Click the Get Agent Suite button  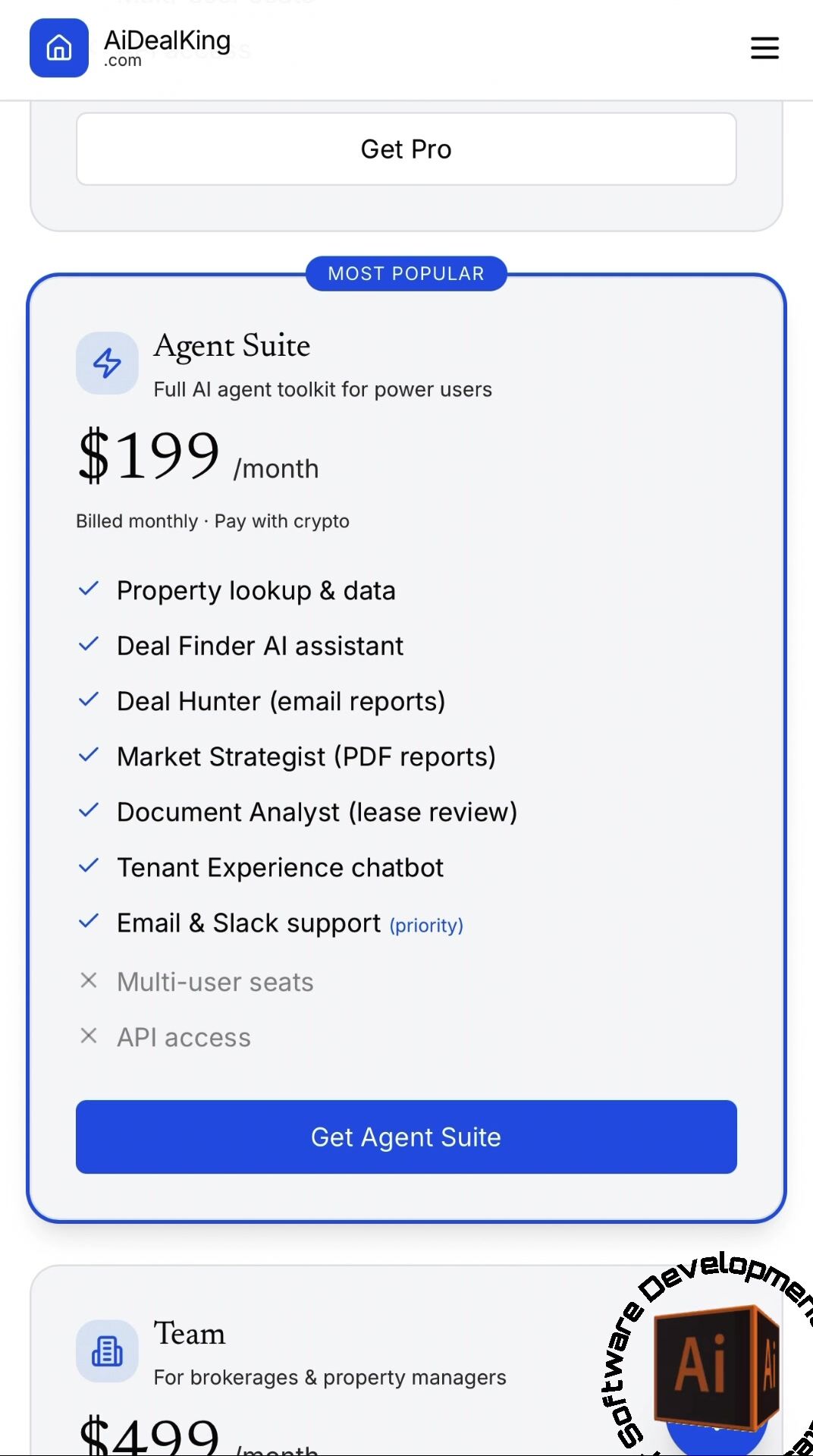point(406,1137)
